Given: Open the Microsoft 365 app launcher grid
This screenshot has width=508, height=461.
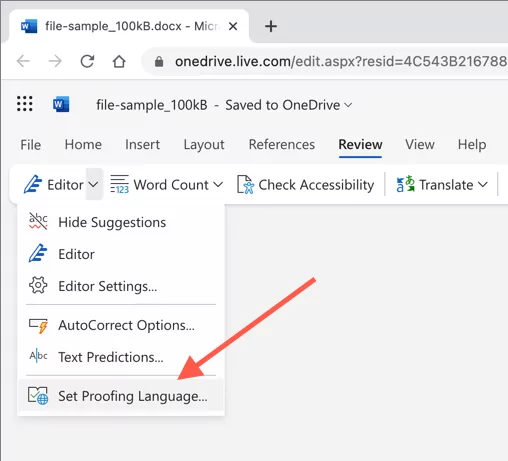Looking at the screenshot, I should 25,104.
